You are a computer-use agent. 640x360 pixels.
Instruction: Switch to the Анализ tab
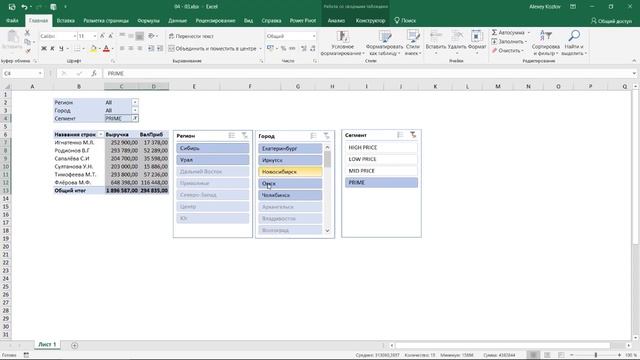coord(336,20)
